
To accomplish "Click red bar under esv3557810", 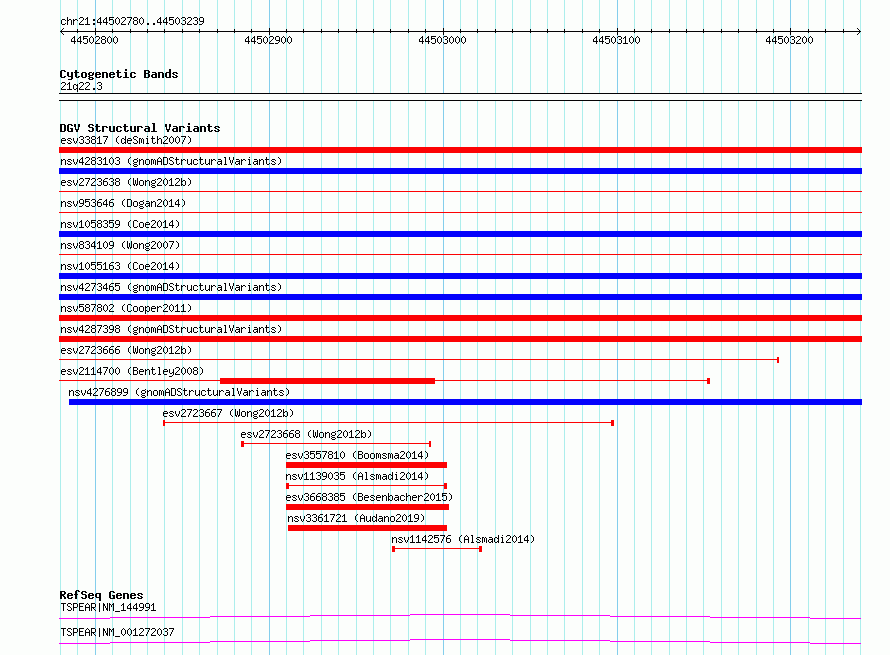I will coord(367,465).
